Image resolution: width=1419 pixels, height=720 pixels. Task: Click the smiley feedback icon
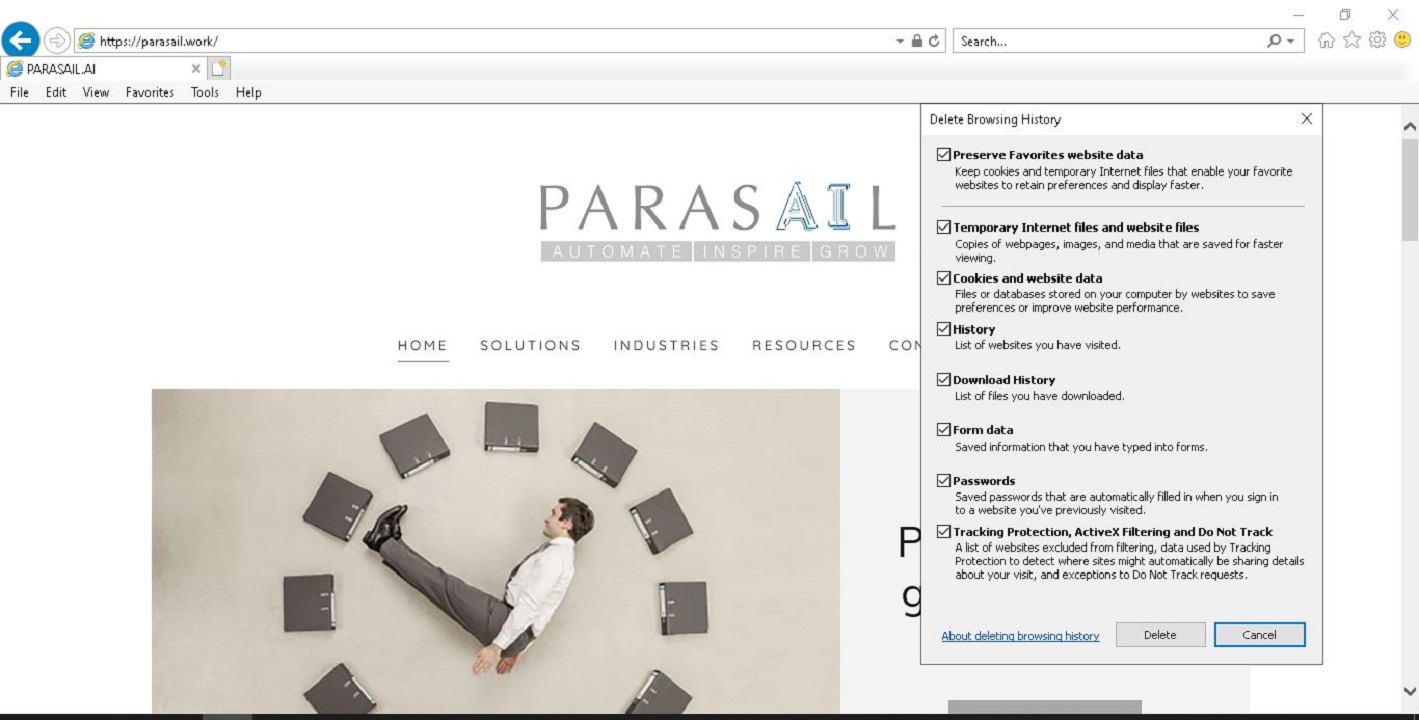point(1402,40)
